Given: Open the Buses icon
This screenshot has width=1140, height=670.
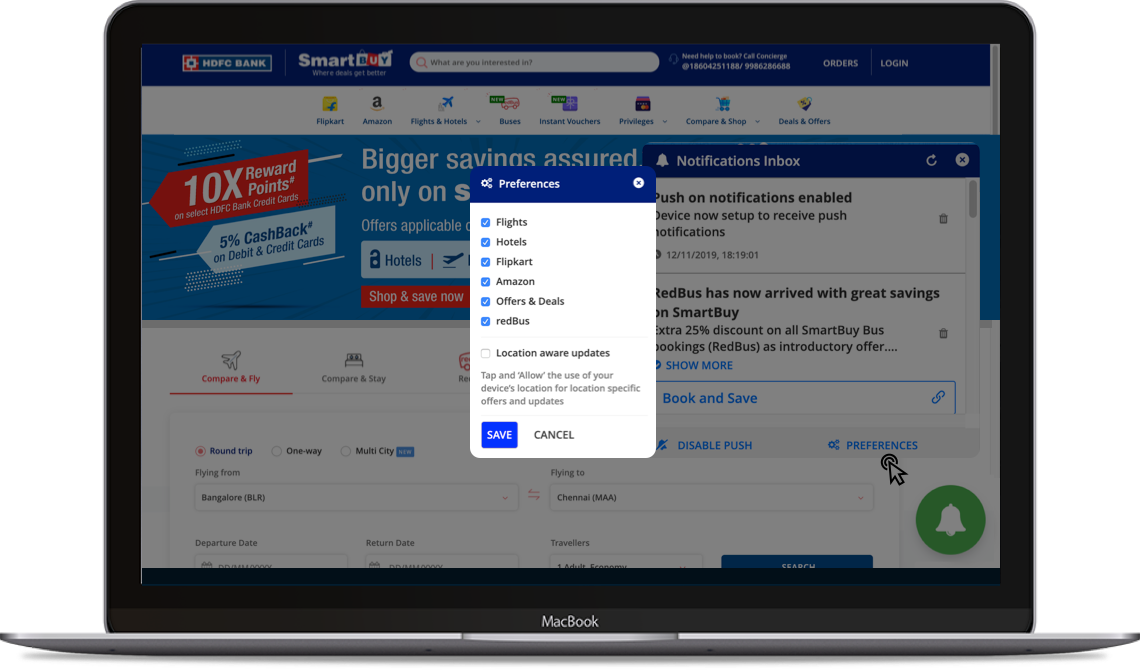Looking at the screenshot, I should pyautogui.click(x=506, y=103).
